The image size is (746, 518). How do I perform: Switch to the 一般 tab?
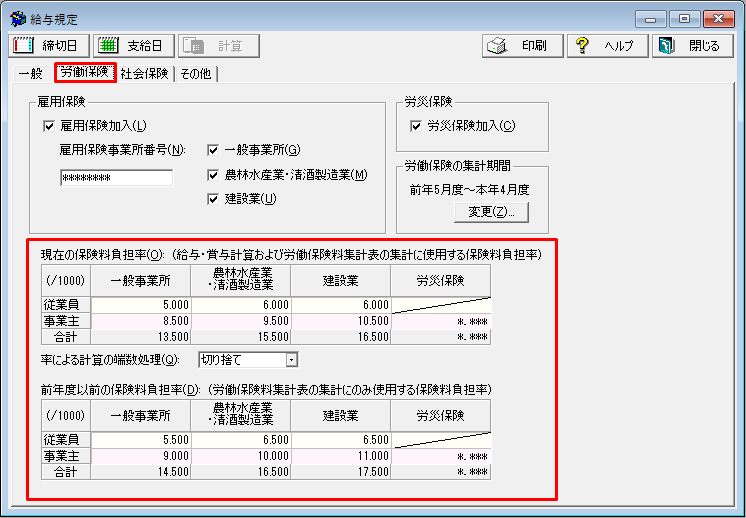[30, 73]
